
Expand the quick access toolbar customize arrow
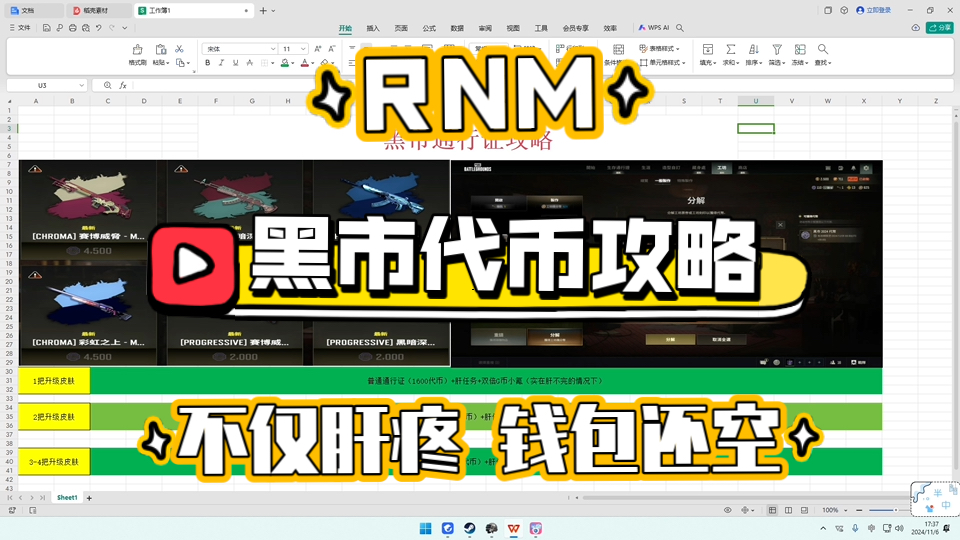pyautogui.click(x=125, y=28)
